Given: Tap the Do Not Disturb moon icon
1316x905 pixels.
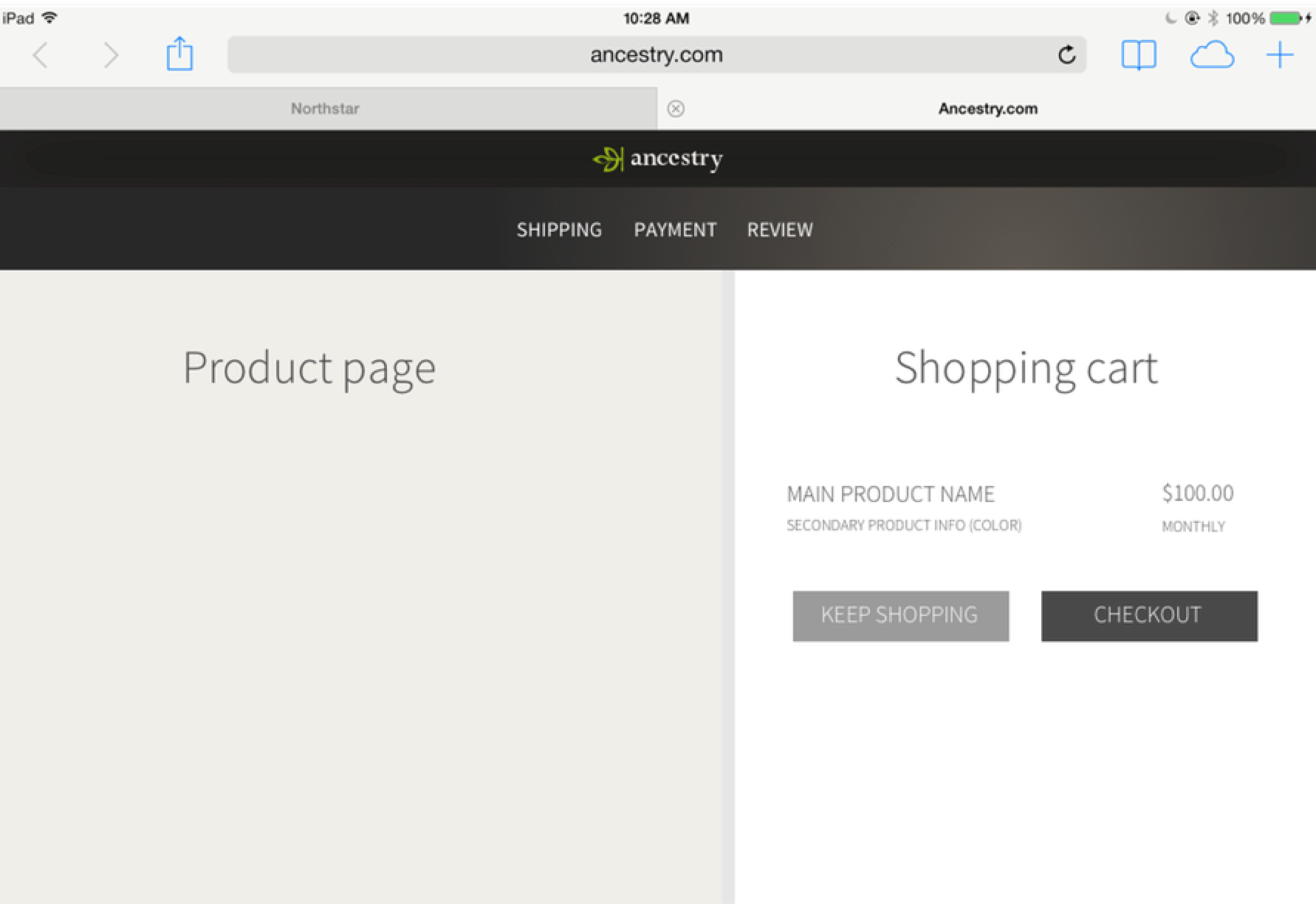Looking at the screenshot, I should pos(1170,18).
